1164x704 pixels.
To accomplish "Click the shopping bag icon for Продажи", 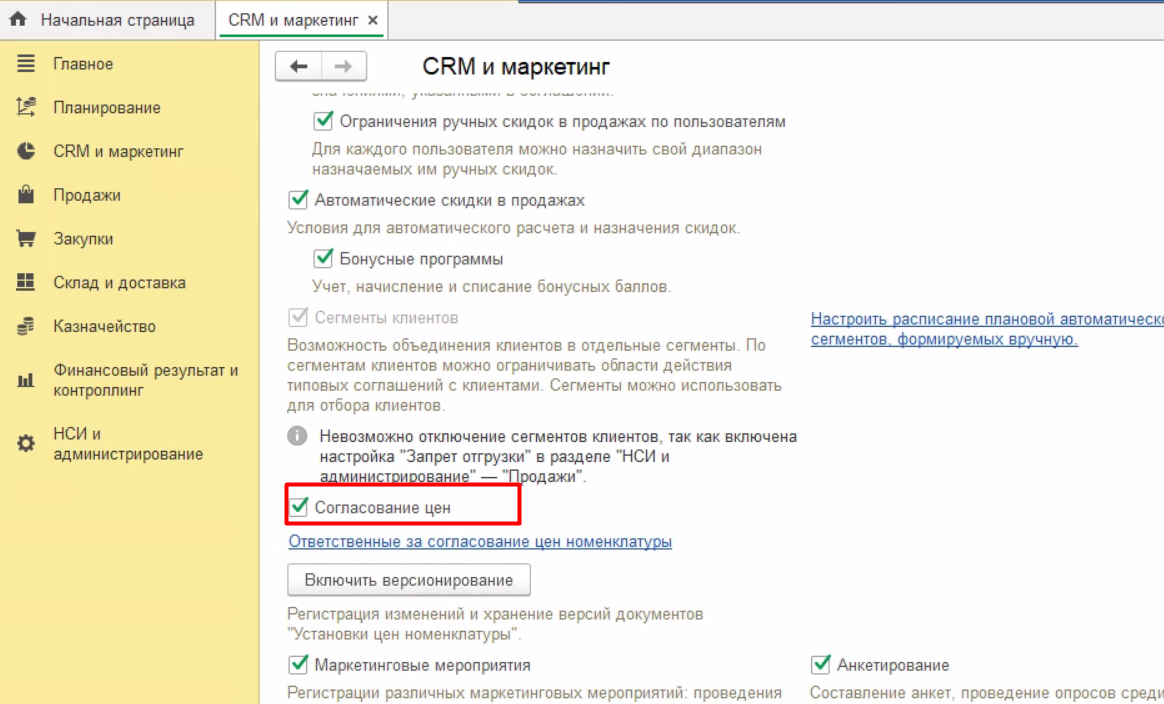I will pos(26,195).
